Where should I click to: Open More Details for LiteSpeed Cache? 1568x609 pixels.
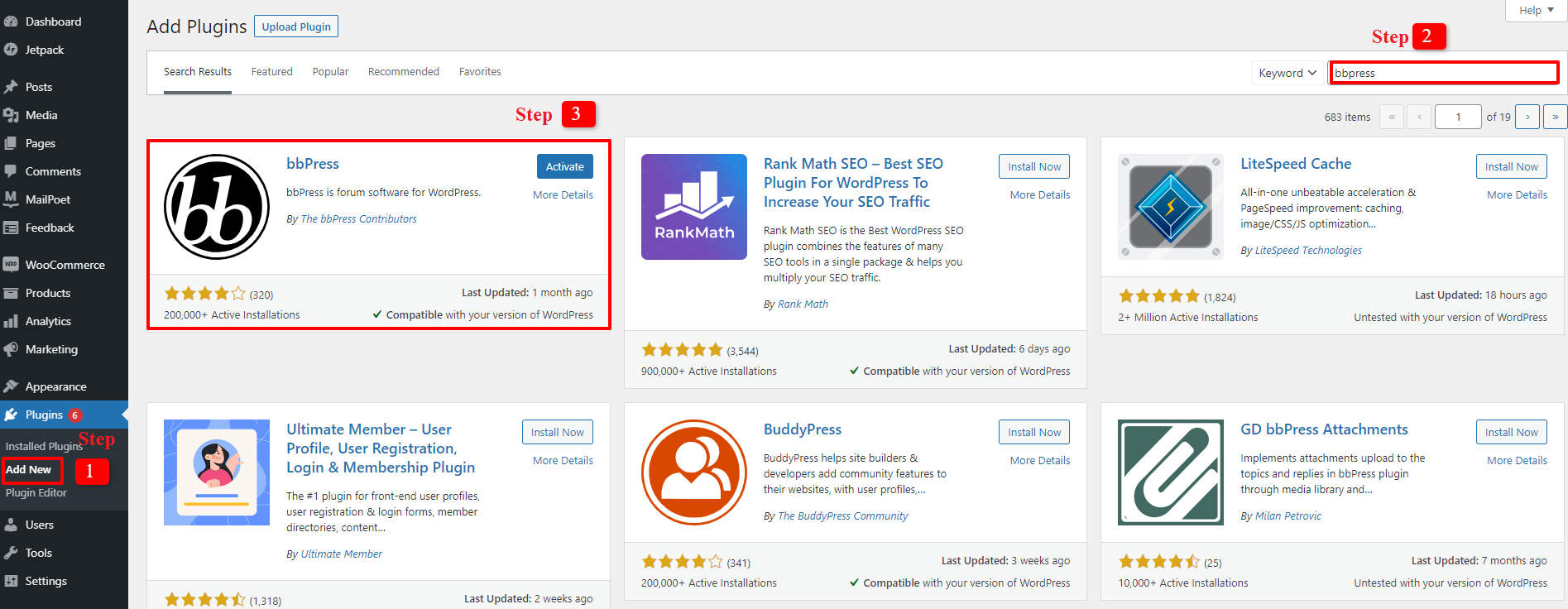(1517, 195)
